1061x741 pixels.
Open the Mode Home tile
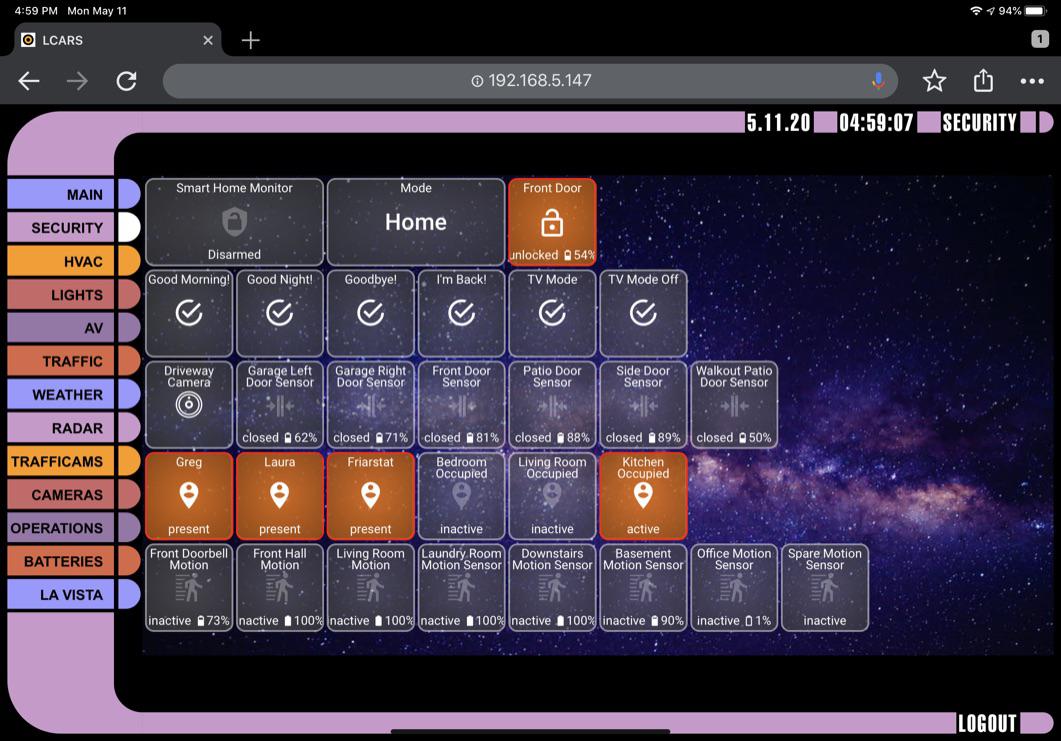416,222
